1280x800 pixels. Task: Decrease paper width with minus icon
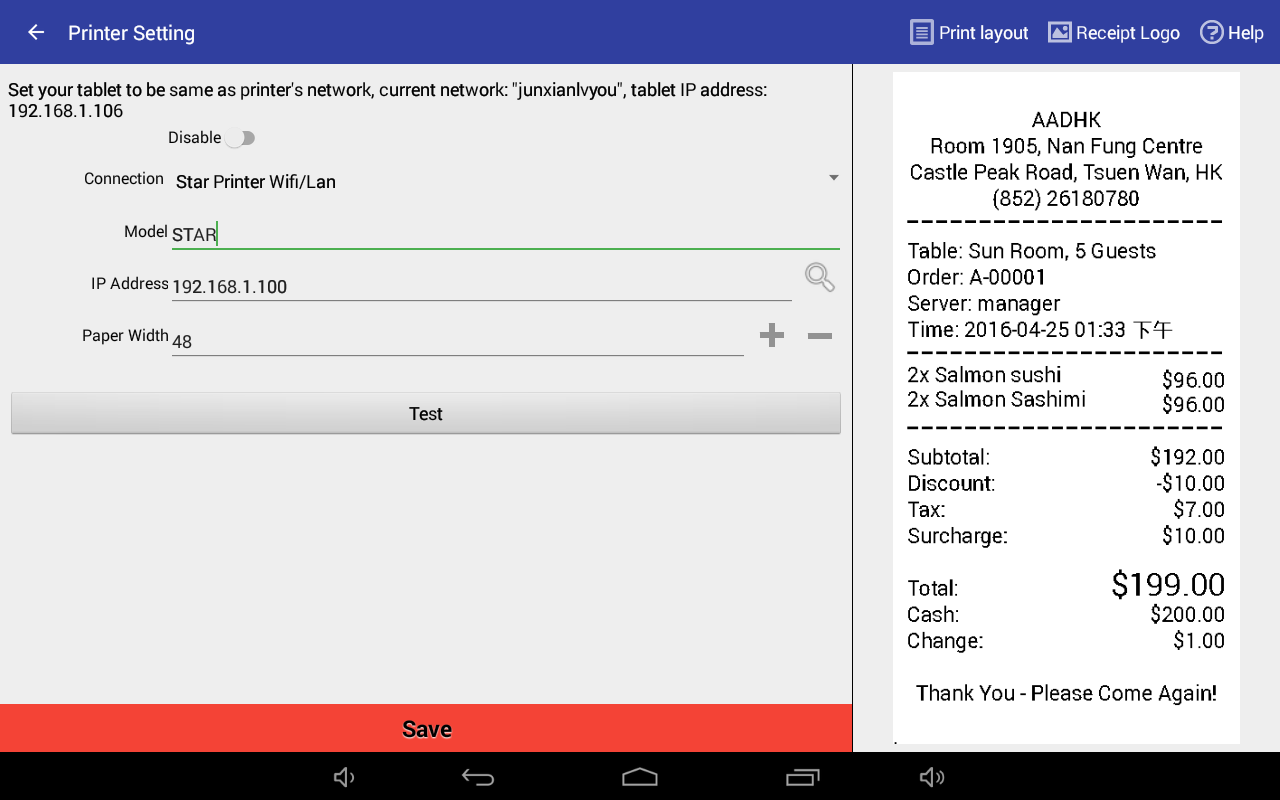click(x=820, y=336)
